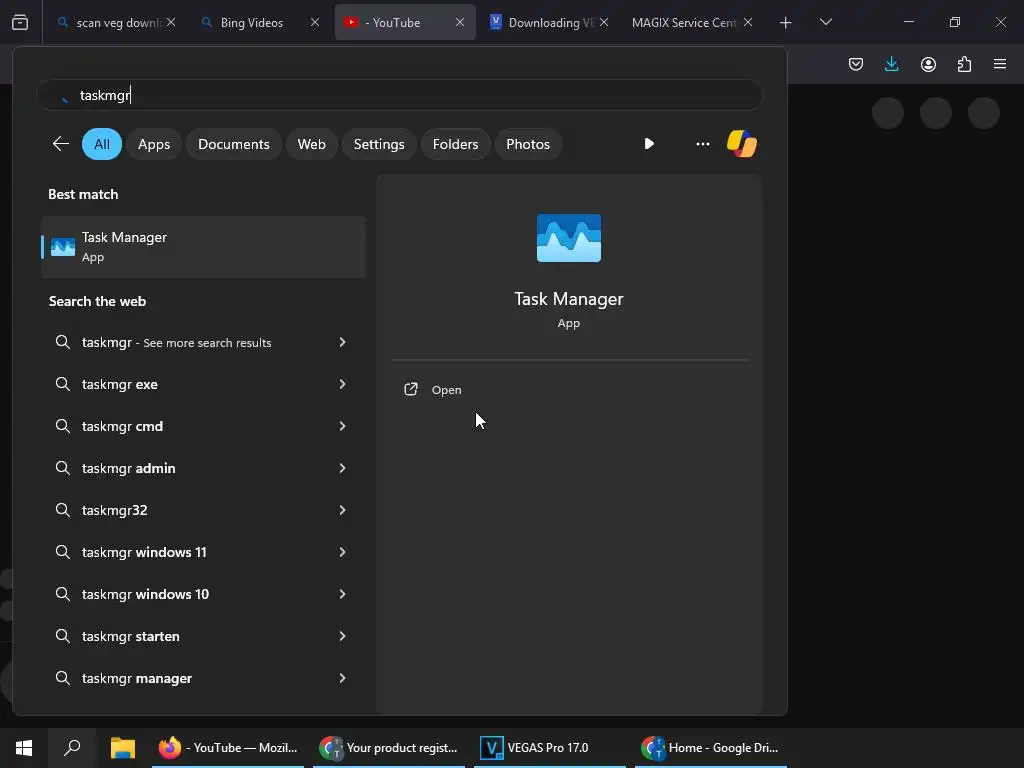1024x768 pixels.
Task: Click the taskbar Search icon
Action: coord(72,748)
